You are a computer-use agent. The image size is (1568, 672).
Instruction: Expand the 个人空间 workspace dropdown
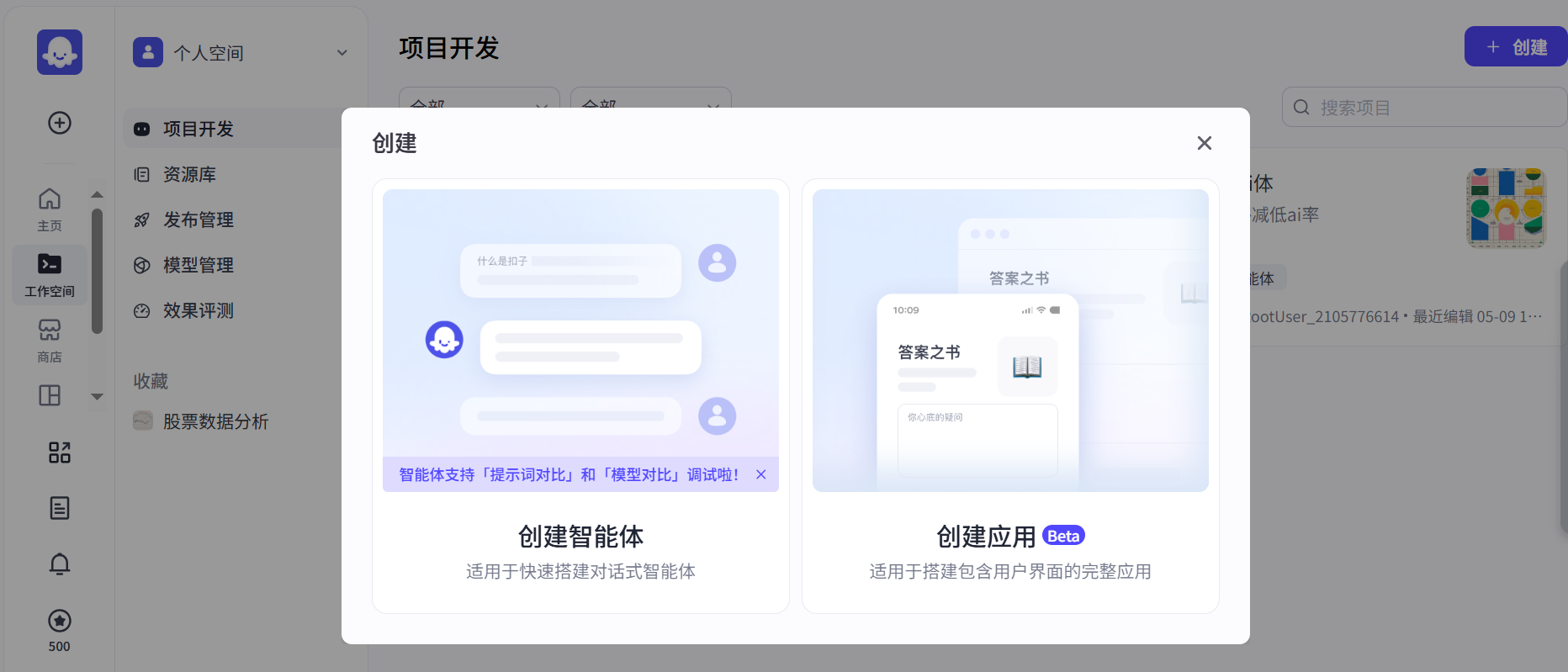pos(342,53)
